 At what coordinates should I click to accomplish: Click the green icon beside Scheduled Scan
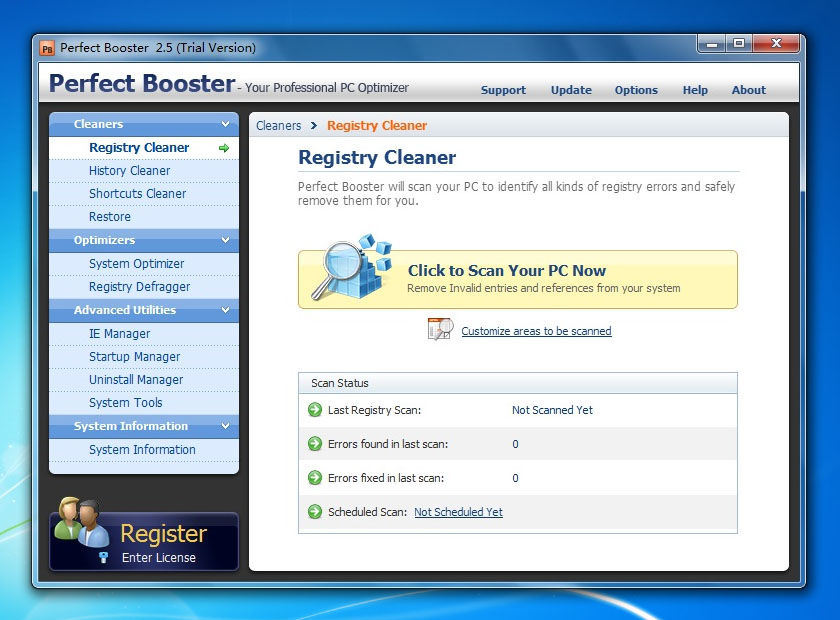(x=315, y=512)
